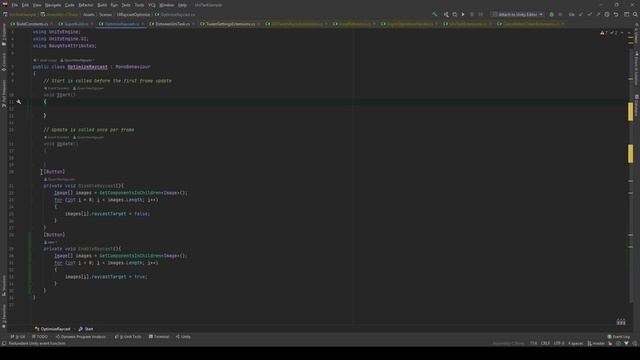
Task: Click the green Build hammer icon
Action: click(x=435, y=14)
